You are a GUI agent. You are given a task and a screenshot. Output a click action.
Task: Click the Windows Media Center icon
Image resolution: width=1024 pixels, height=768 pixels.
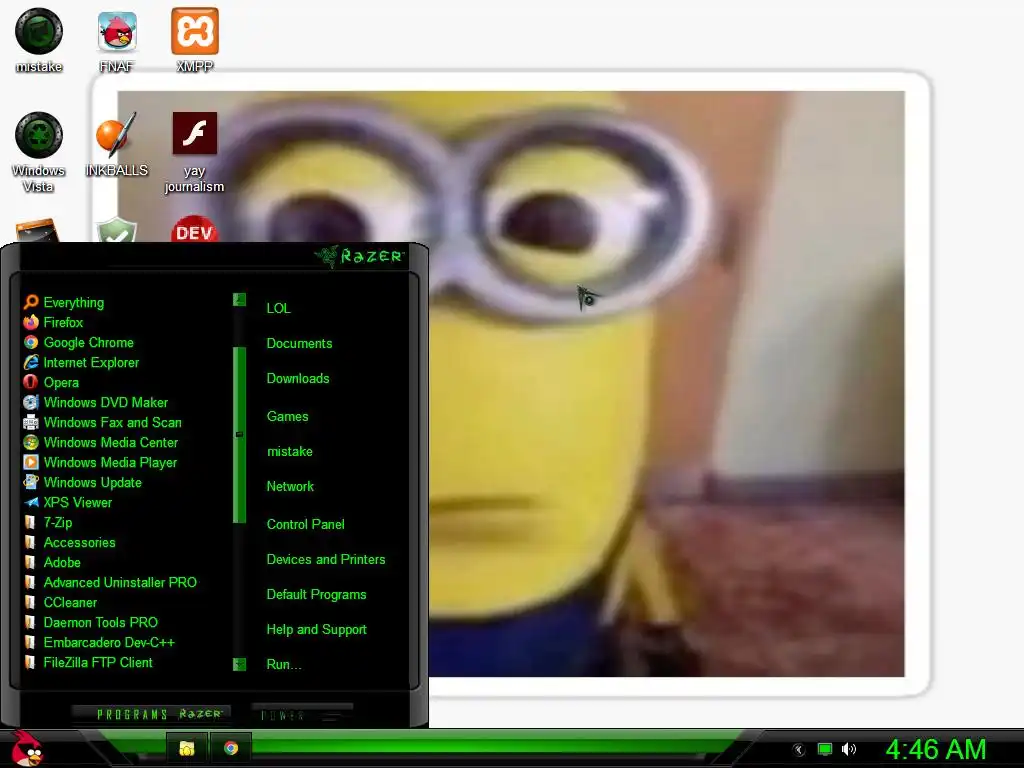(x=31, y=442)
